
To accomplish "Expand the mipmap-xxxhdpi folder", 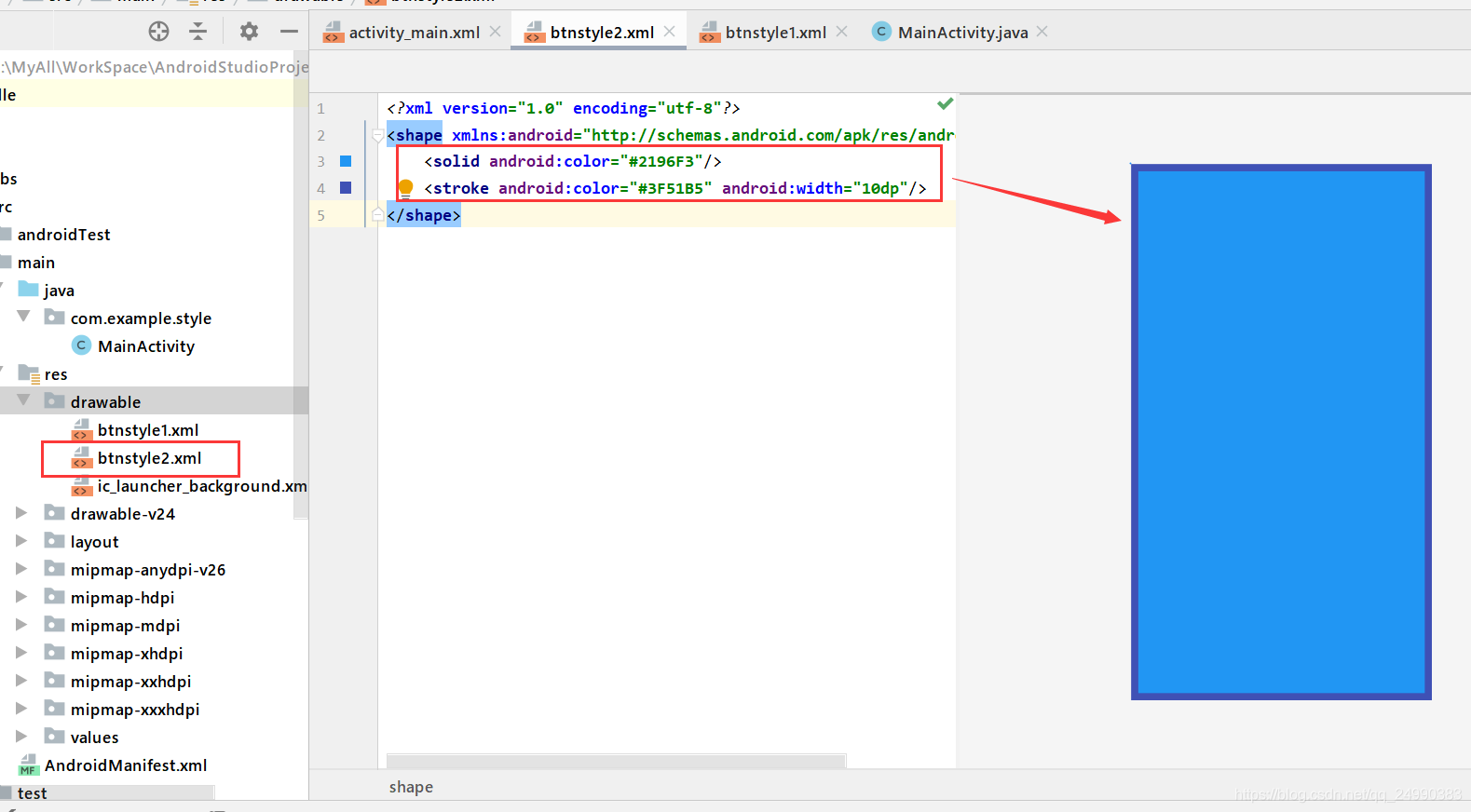I will (21, 709).
